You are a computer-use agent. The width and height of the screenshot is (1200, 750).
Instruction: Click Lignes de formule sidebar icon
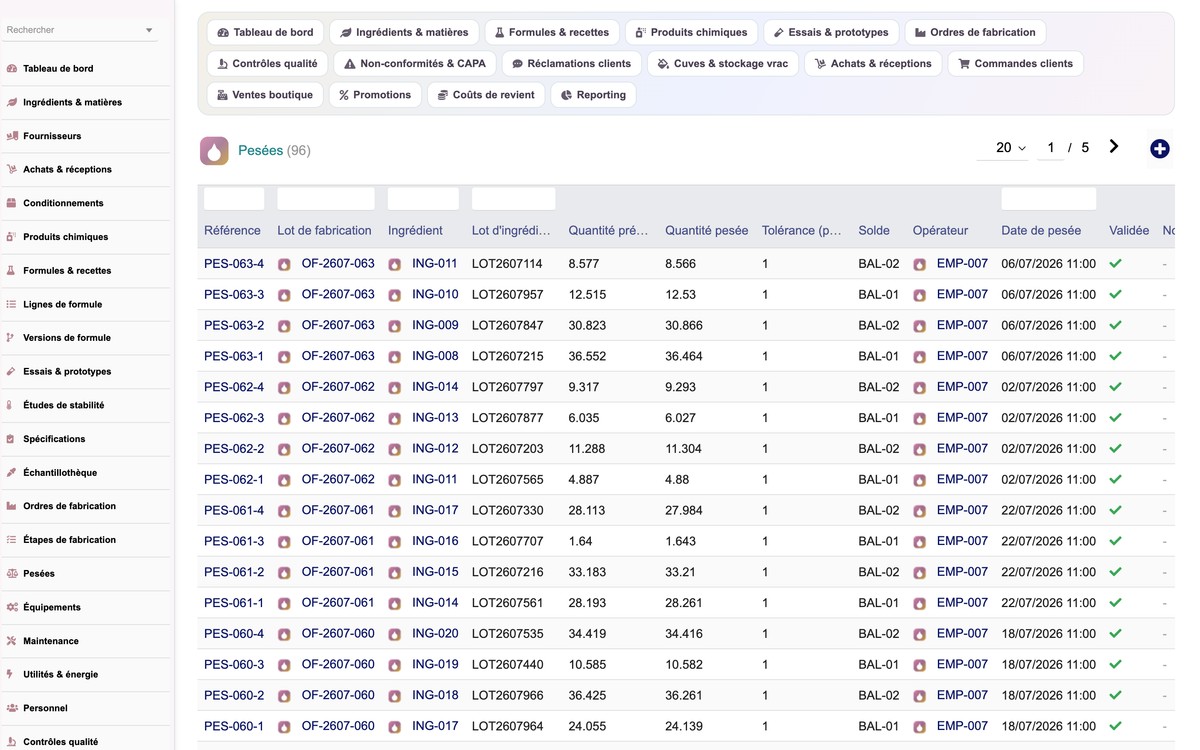pos(12,304)
